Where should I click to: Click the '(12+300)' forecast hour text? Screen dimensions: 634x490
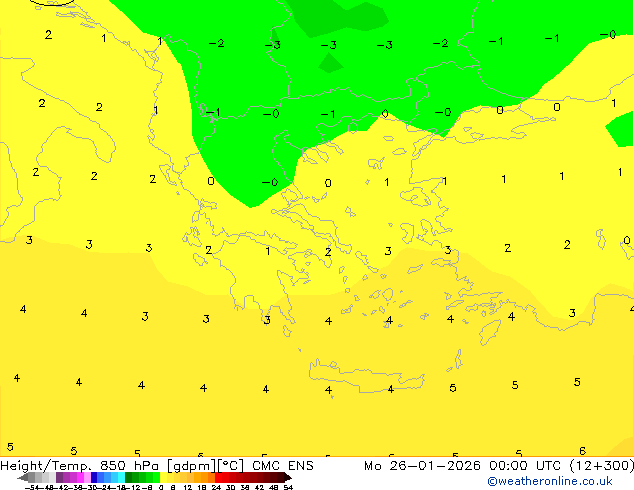tap(602, 466)
